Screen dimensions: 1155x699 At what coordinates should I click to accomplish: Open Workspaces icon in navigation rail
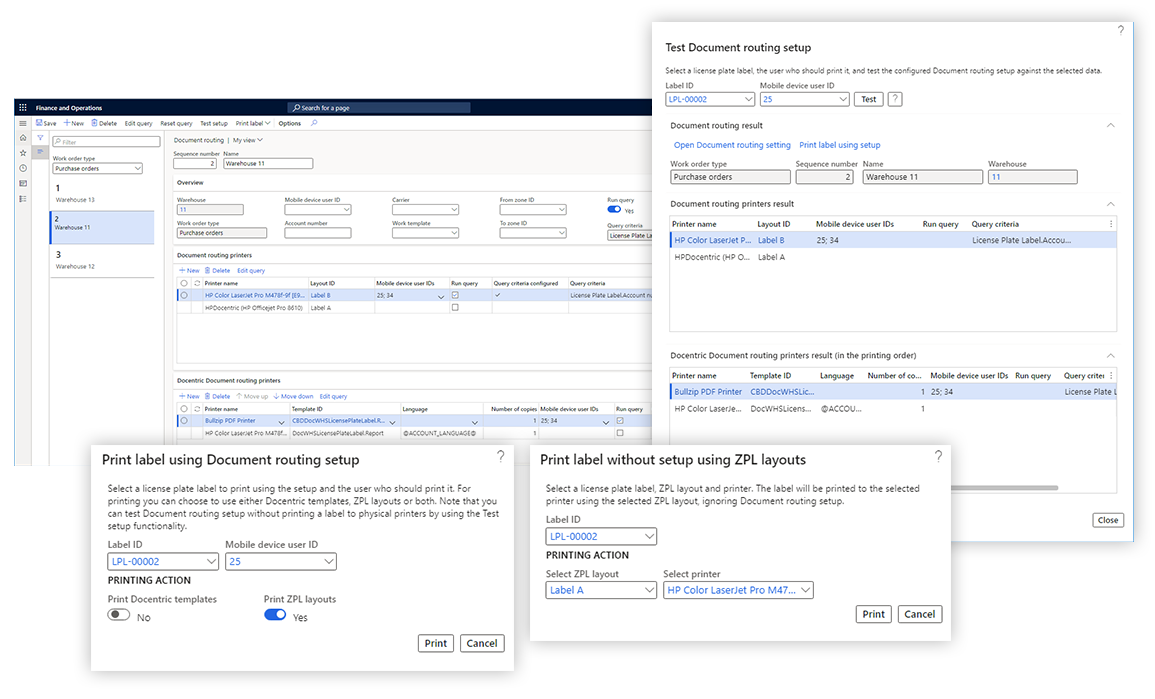[x=23, y=183]
